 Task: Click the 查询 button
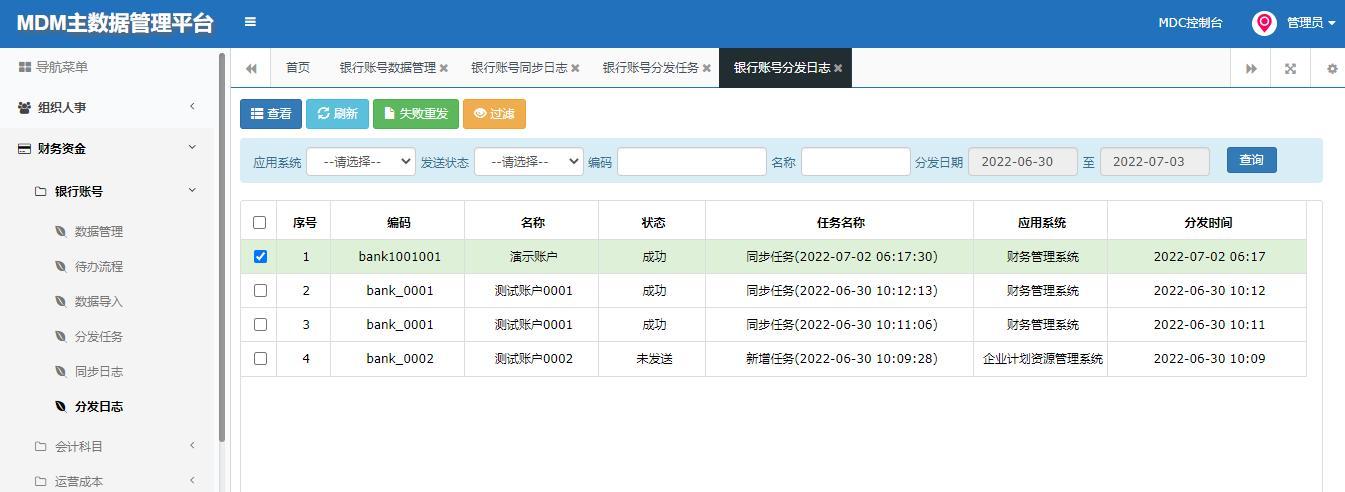(1251, 160)
